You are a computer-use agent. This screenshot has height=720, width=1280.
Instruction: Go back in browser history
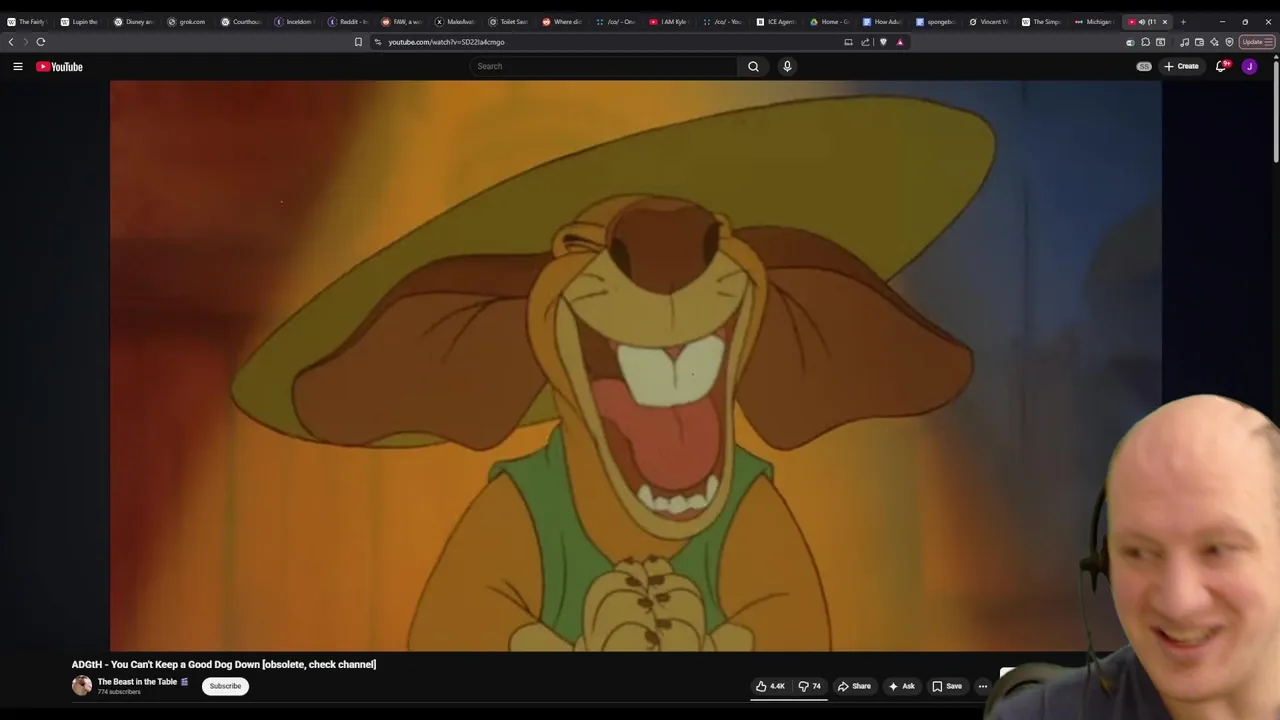[x=11, y=42]
